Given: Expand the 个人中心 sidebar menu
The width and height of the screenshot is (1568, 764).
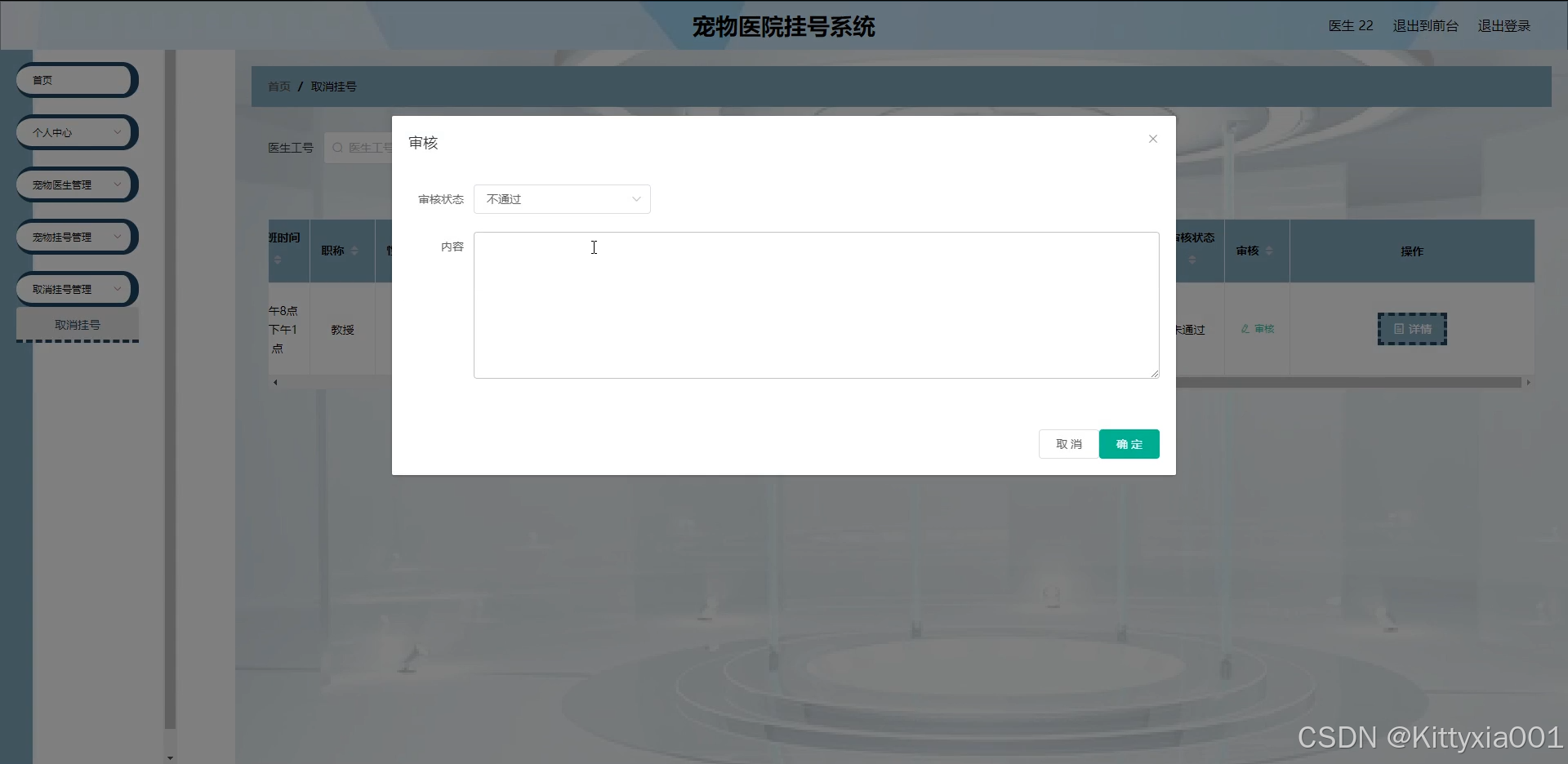Looking at the screenshot, I should (75, 132).
